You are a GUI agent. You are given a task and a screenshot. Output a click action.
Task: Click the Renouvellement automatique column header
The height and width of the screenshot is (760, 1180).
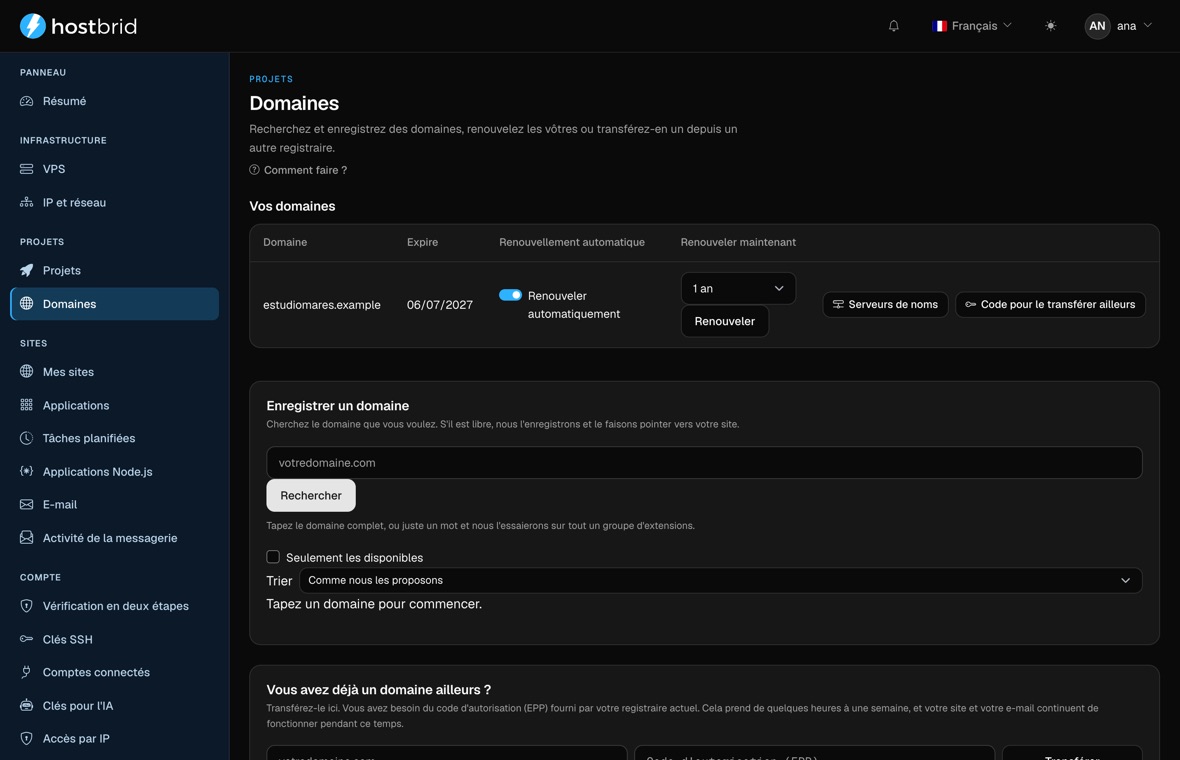pos(572,242)
